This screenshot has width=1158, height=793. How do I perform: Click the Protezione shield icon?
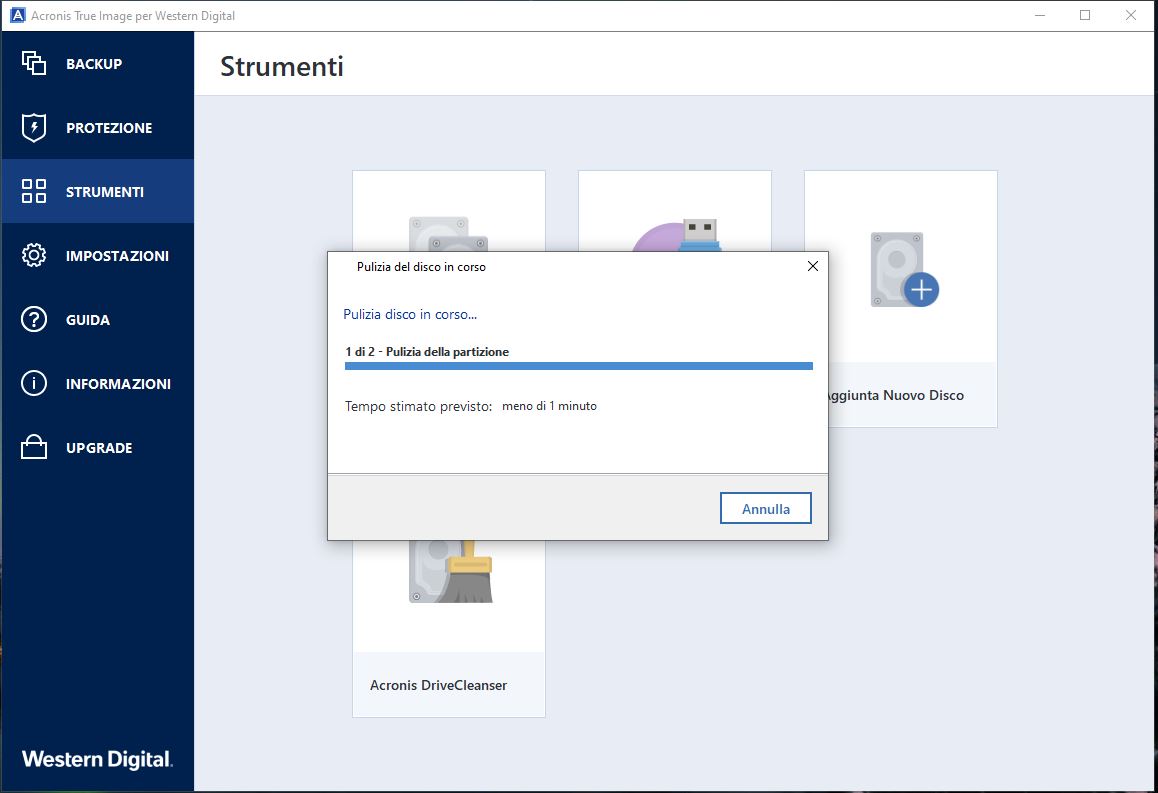click(34, 128)
